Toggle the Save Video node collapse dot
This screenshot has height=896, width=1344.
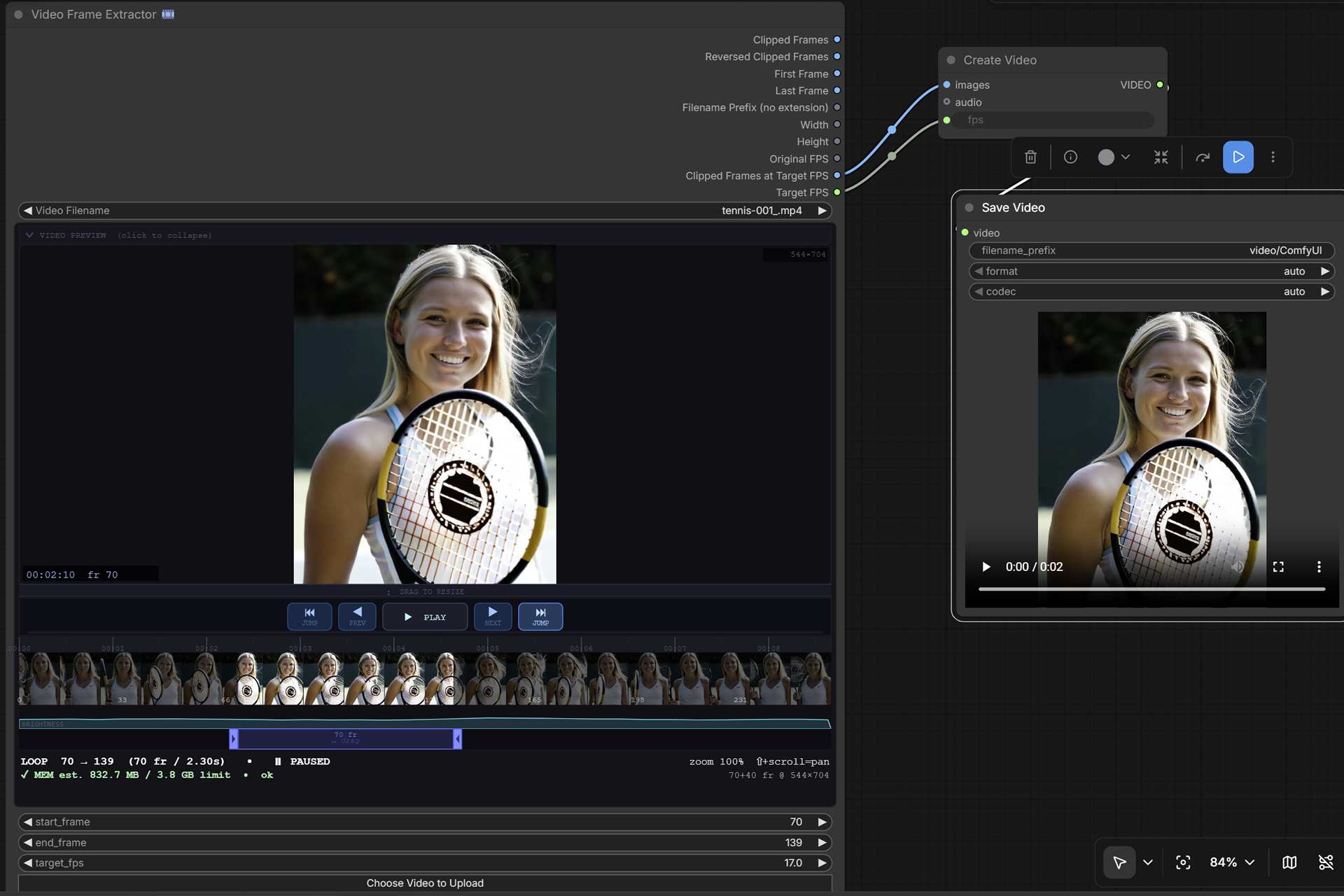coord(969,208)
